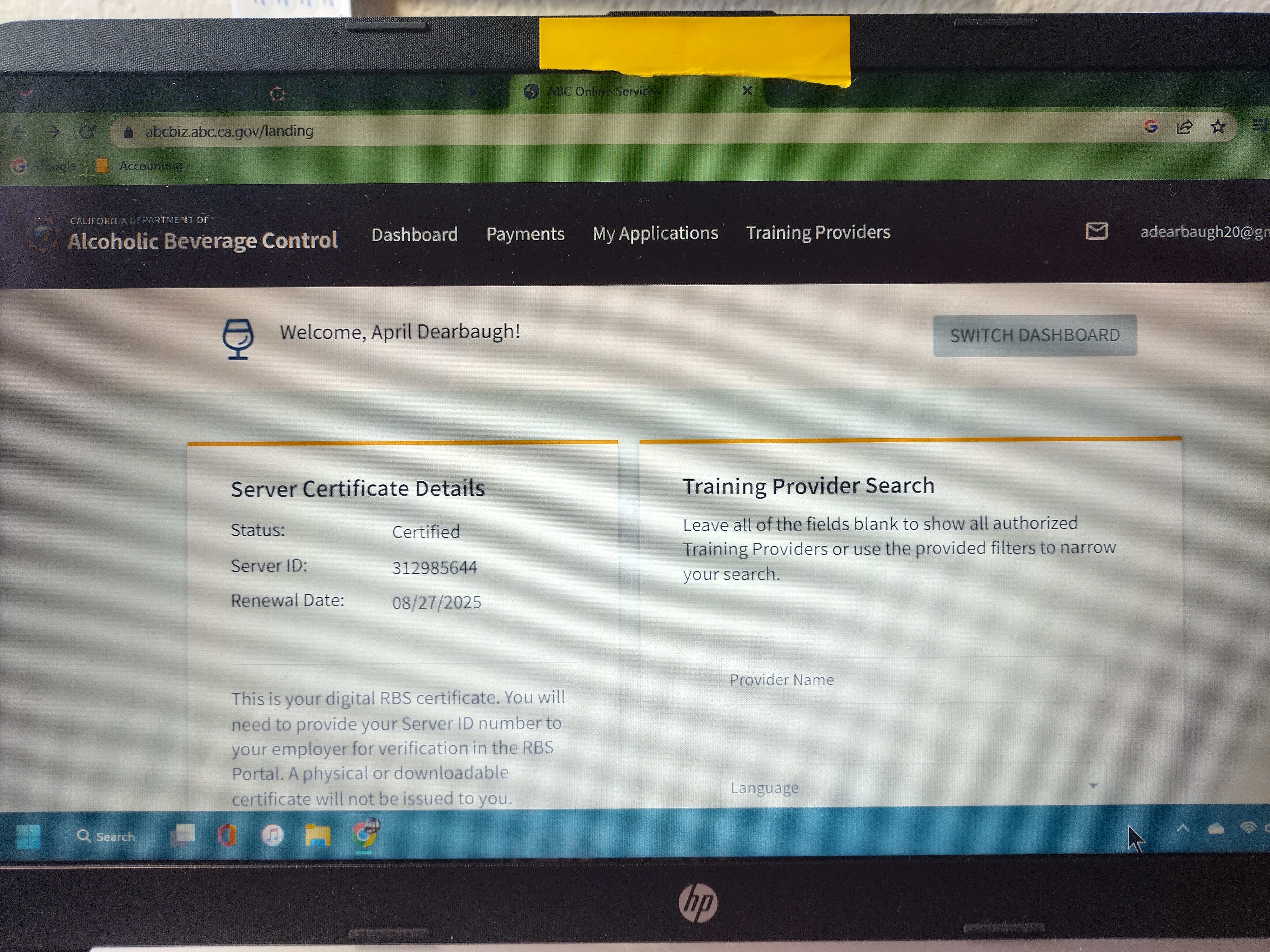Viewport: 1270px width, 952px height.
Task: Expand the Language dropdown
Action: 913,787
